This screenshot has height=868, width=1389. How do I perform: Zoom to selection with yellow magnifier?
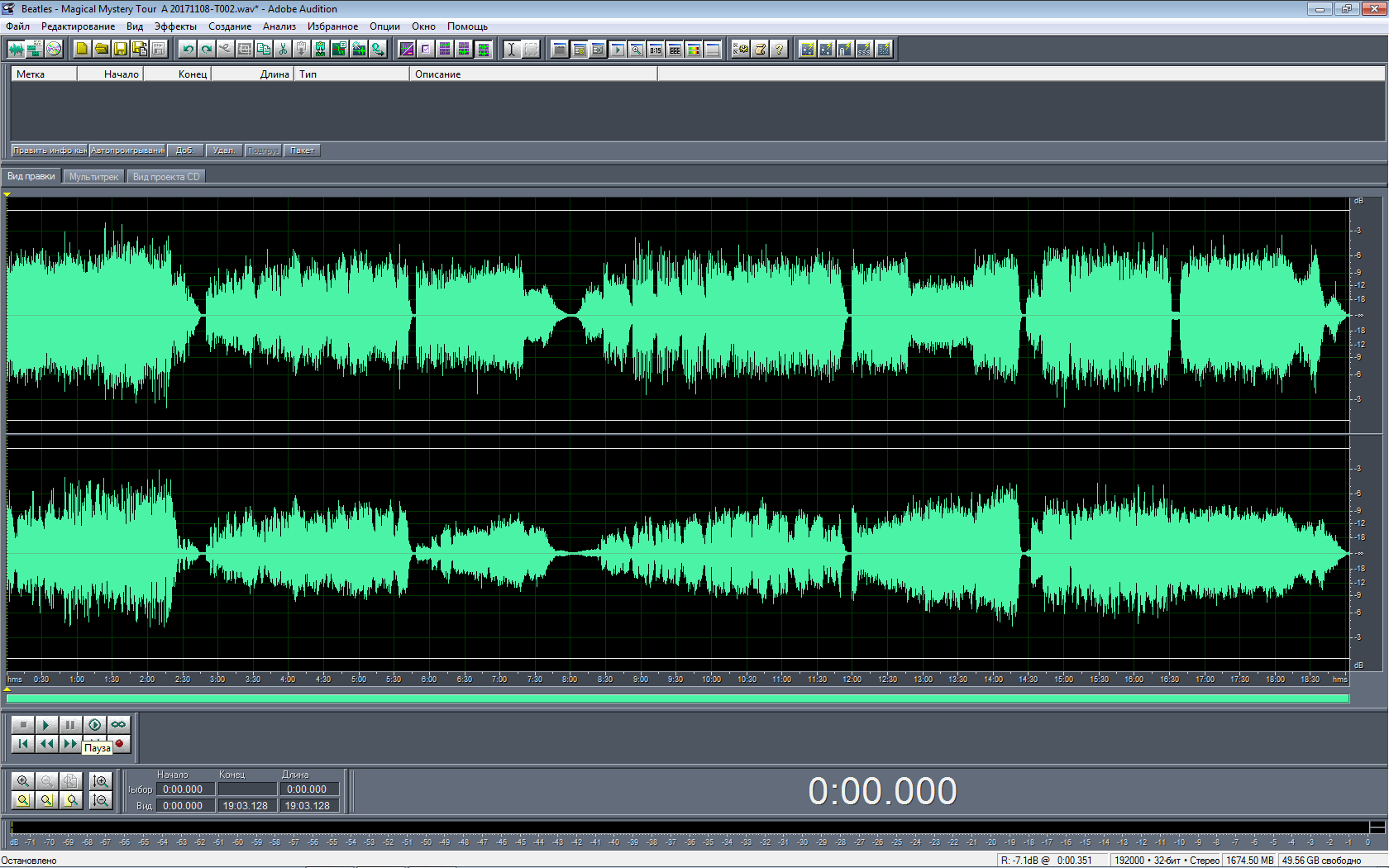[x=23, y=800]
